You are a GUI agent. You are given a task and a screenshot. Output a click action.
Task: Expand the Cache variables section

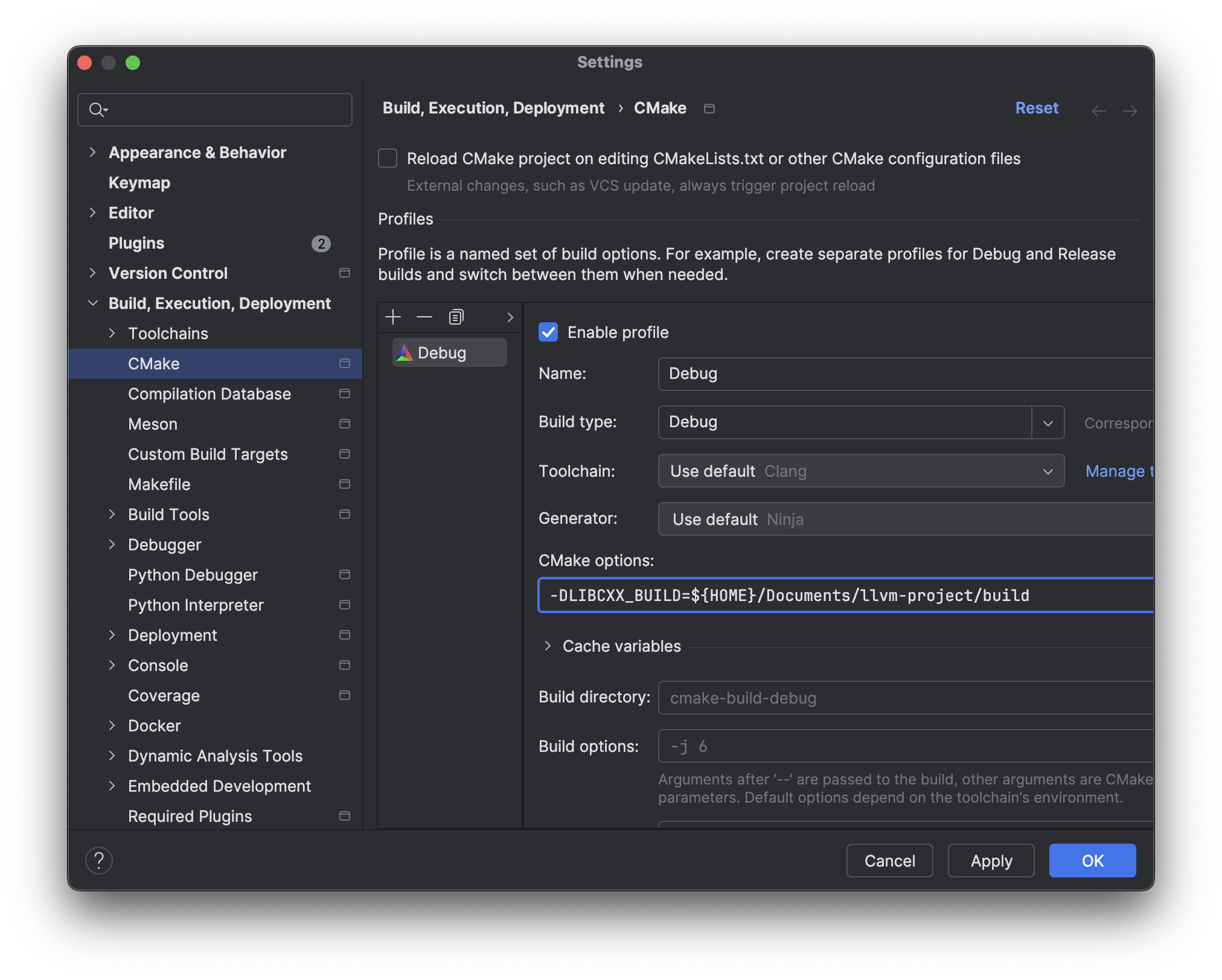tap(548, 646)
